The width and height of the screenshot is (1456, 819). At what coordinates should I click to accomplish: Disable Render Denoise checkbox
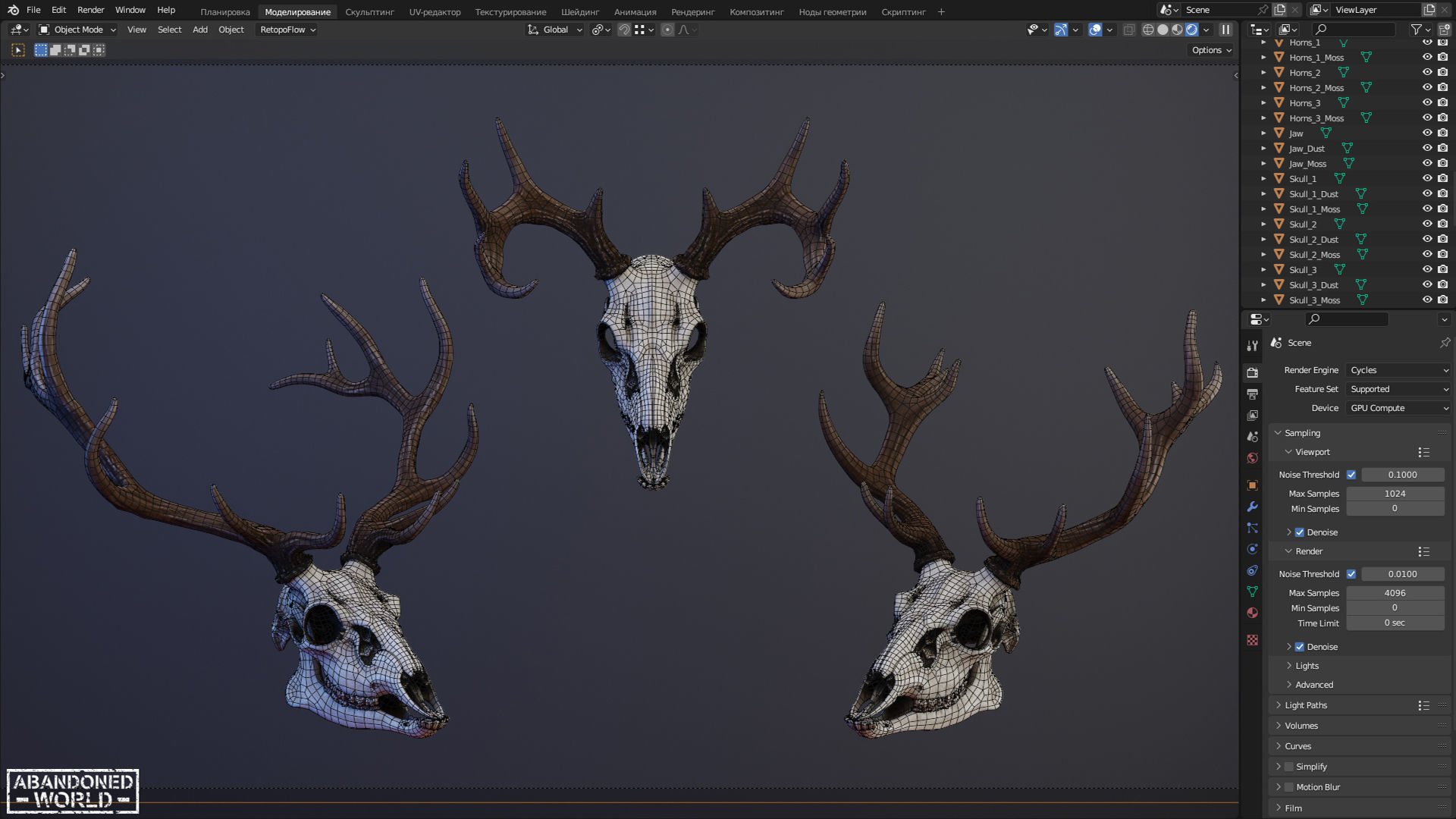coord(1299,647)
